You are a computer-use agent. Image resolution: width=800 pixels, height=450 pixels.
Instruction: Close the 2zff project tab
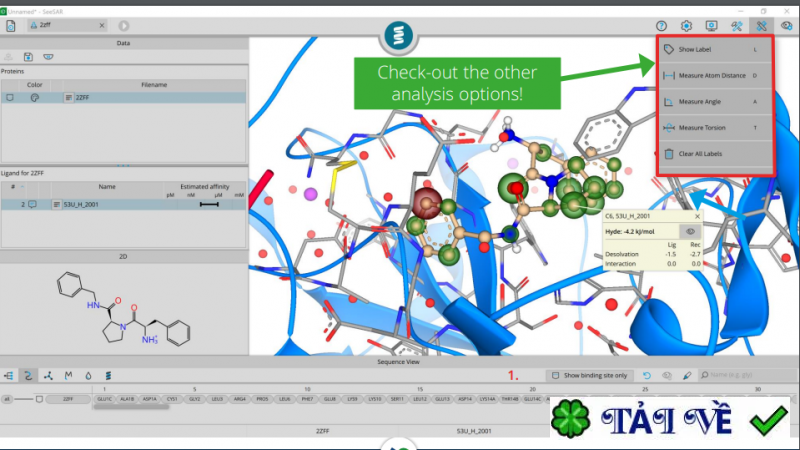point(102,25)
